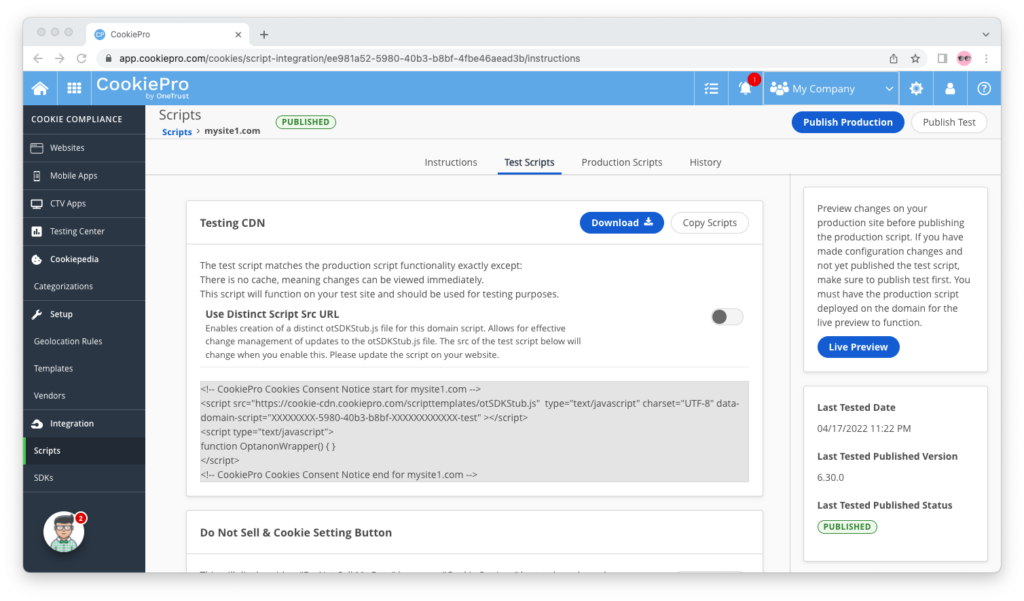Viewport: 1024px width, 601px height.
Task: Click the Publish Test button
Action: (948, 122)
